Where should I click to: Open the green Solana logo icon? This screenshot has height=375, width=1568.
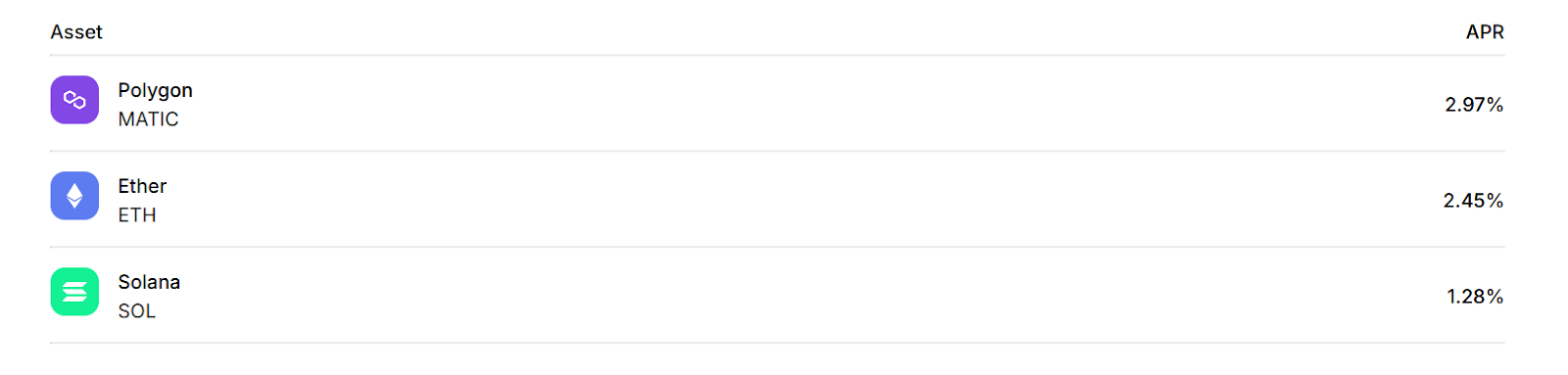pos(74,292)
